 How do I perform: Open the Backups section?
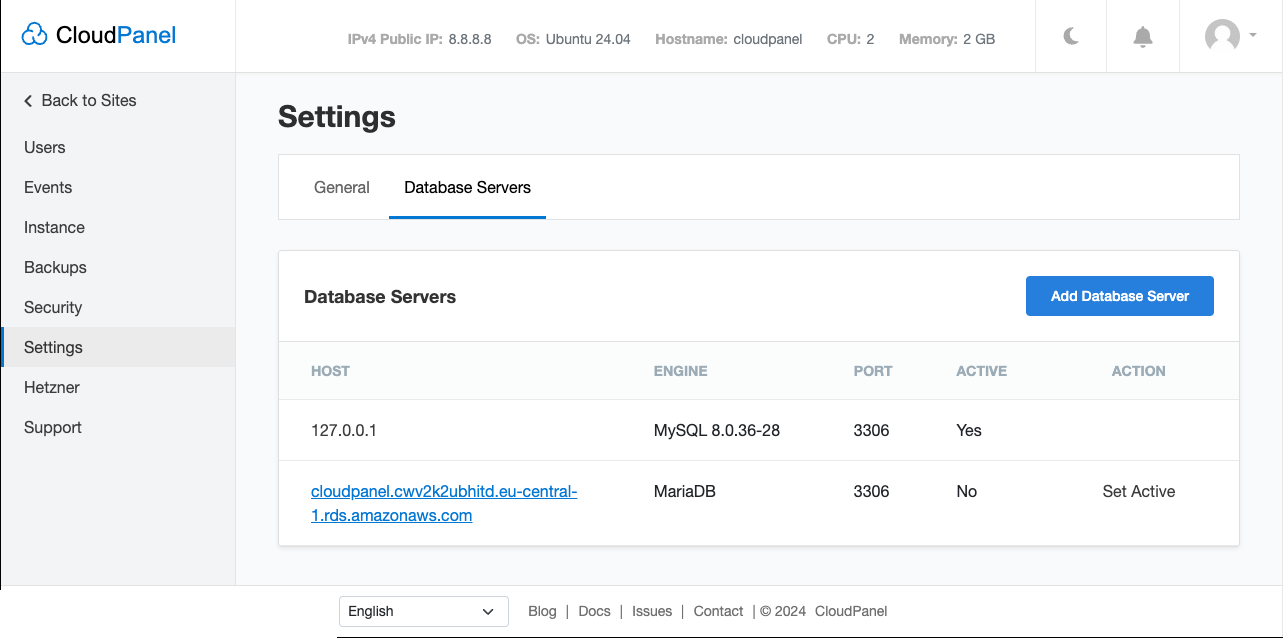pos(55,267)
